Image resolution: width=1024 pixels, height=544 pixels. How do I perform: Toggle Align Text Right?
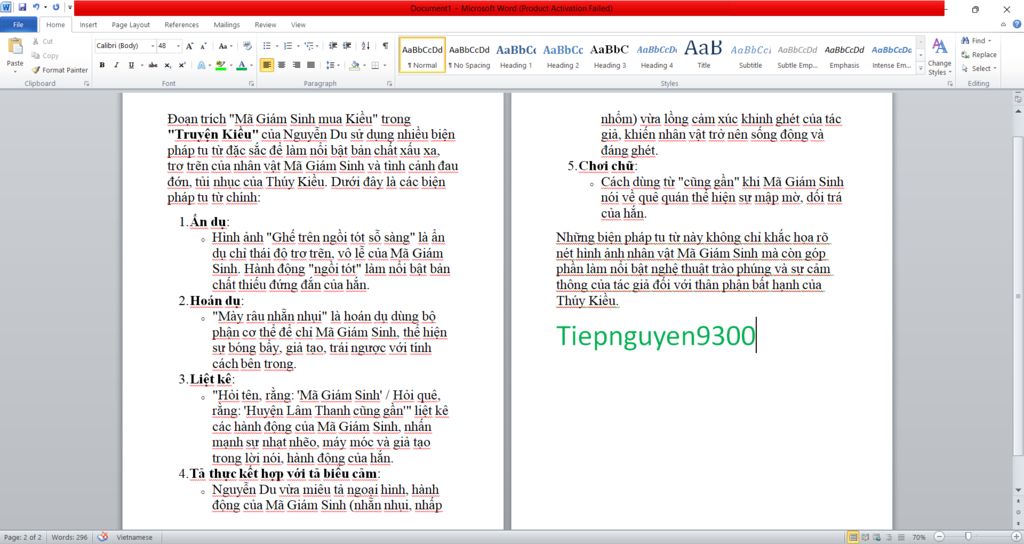coord(296,65)
